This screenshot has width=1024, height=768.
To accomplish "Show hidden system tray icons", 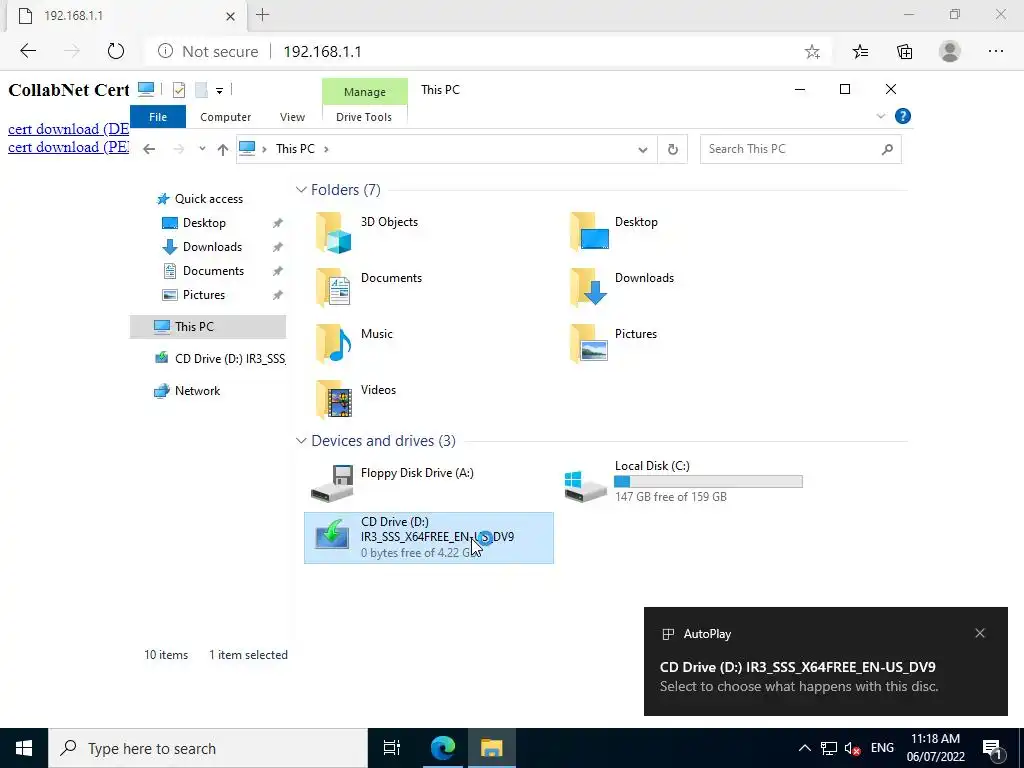I will pos(805,748).
